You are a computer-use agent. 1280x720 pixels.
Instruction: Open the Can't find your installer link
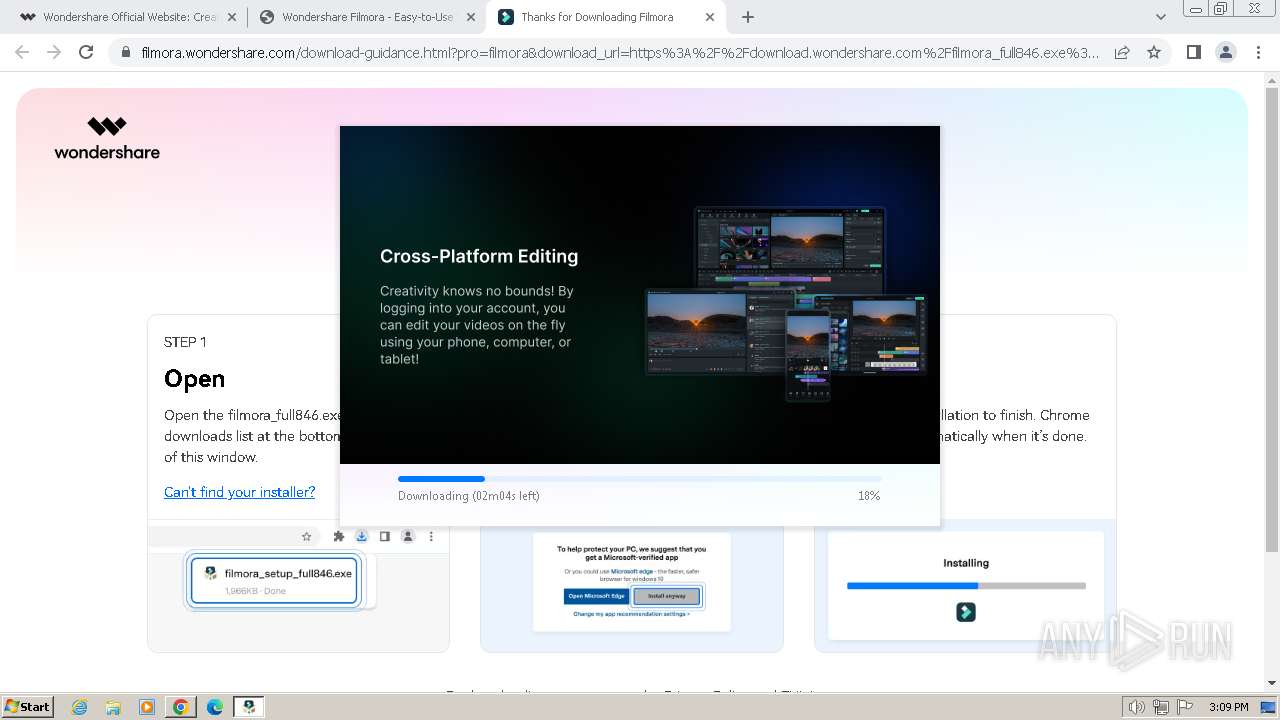239,492
